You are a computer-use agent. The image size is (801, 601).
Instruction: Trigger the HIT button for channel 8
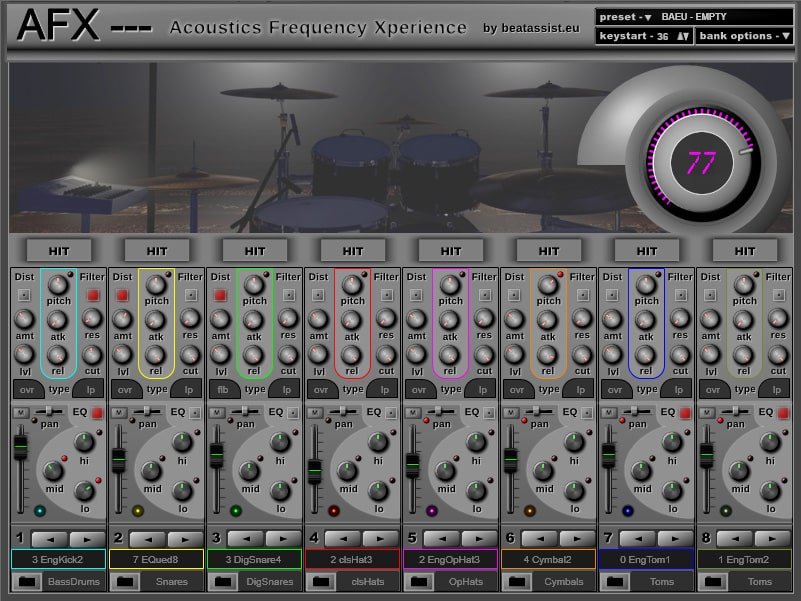click(x=745, y=251)
